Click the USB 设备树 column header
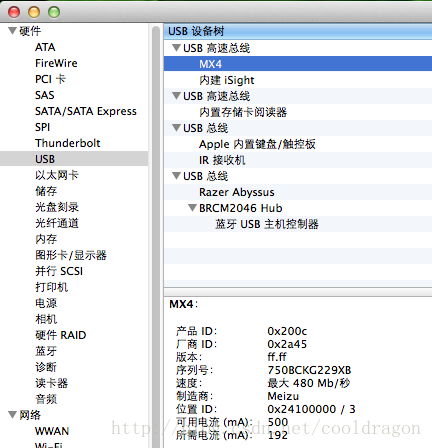Image resolution: width=432 pixels, height=448 pixels. (298, 31)
